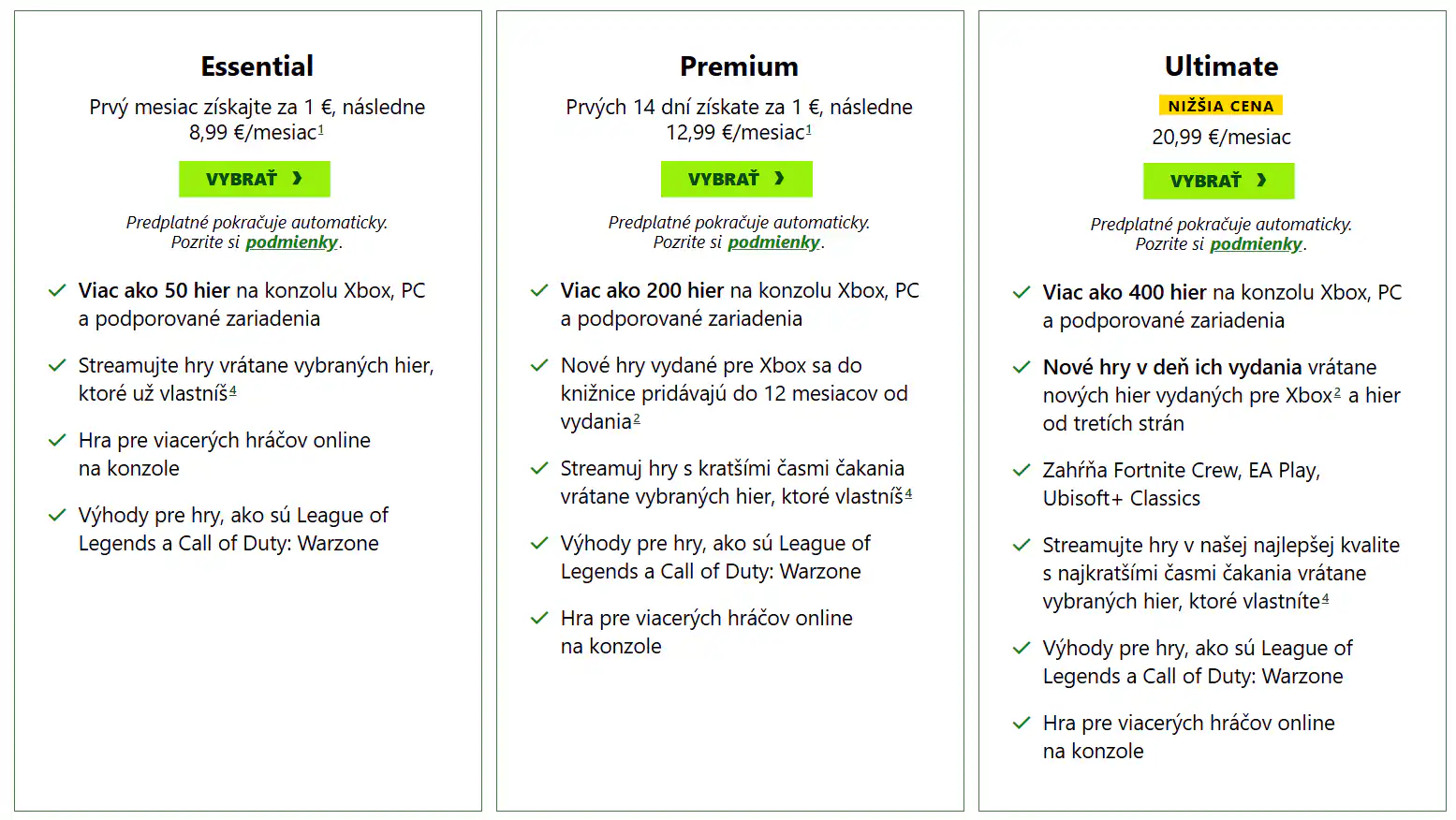Choose the Ultimate plan VYBRAŤ button
This screenshot has width=1456, height=820.
click(1218, 181)
